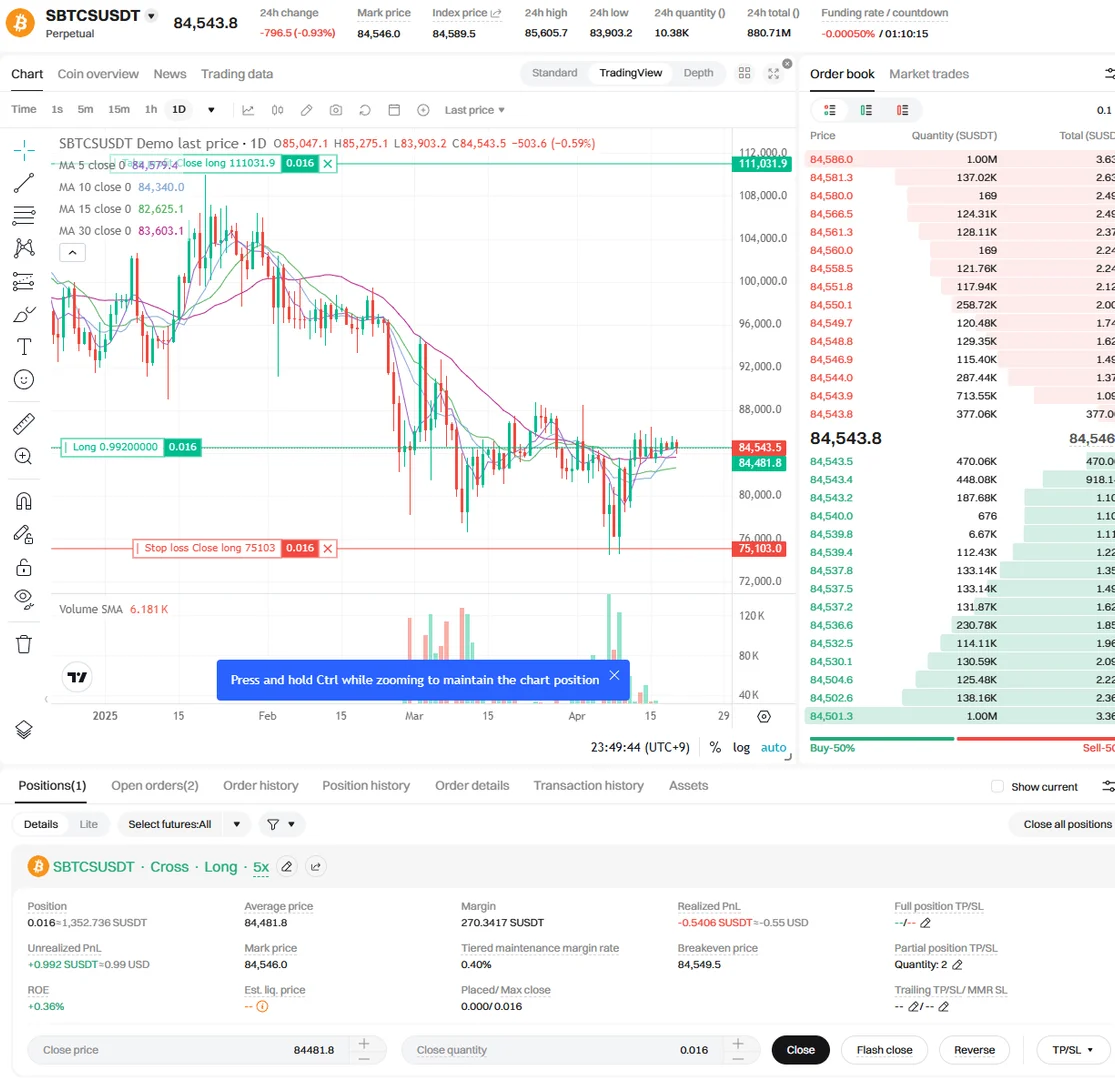Open the SBTCSUSDT pair selector dropdown
The image size is (1115, 1080).
pyautogui.click(x=151, y=16)
